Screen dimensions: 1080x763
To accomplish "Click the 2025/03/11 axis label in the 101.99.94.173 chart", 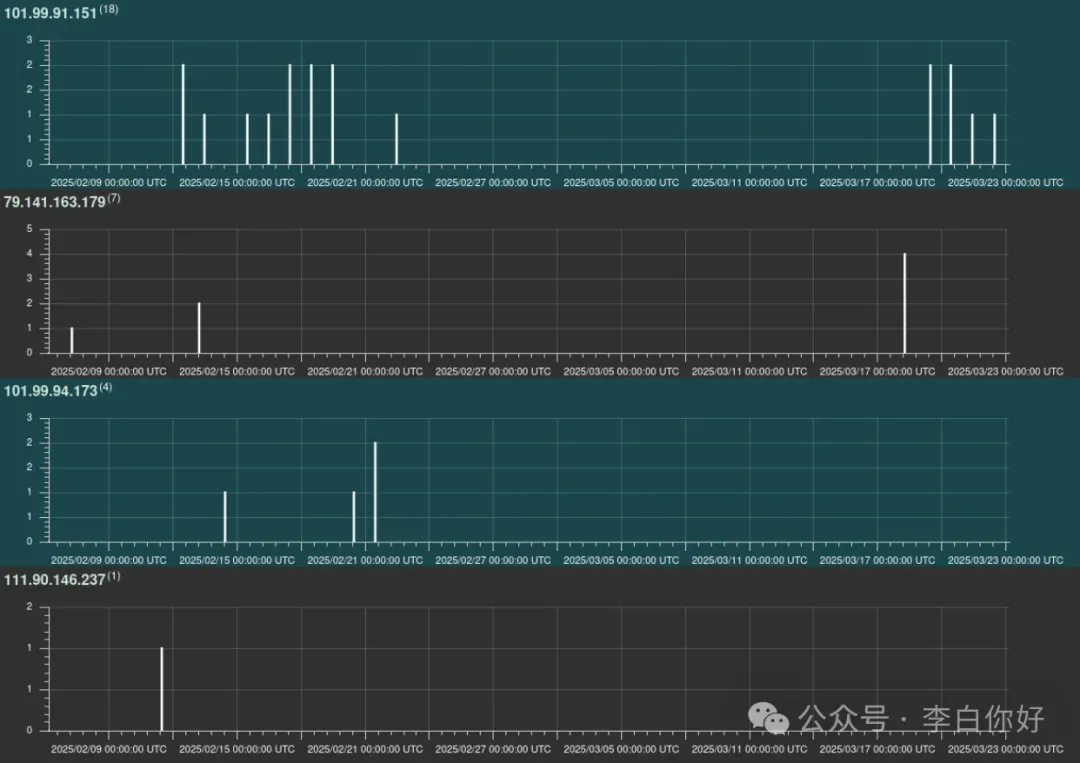I will pyautogui.click(x=749, y=560).
